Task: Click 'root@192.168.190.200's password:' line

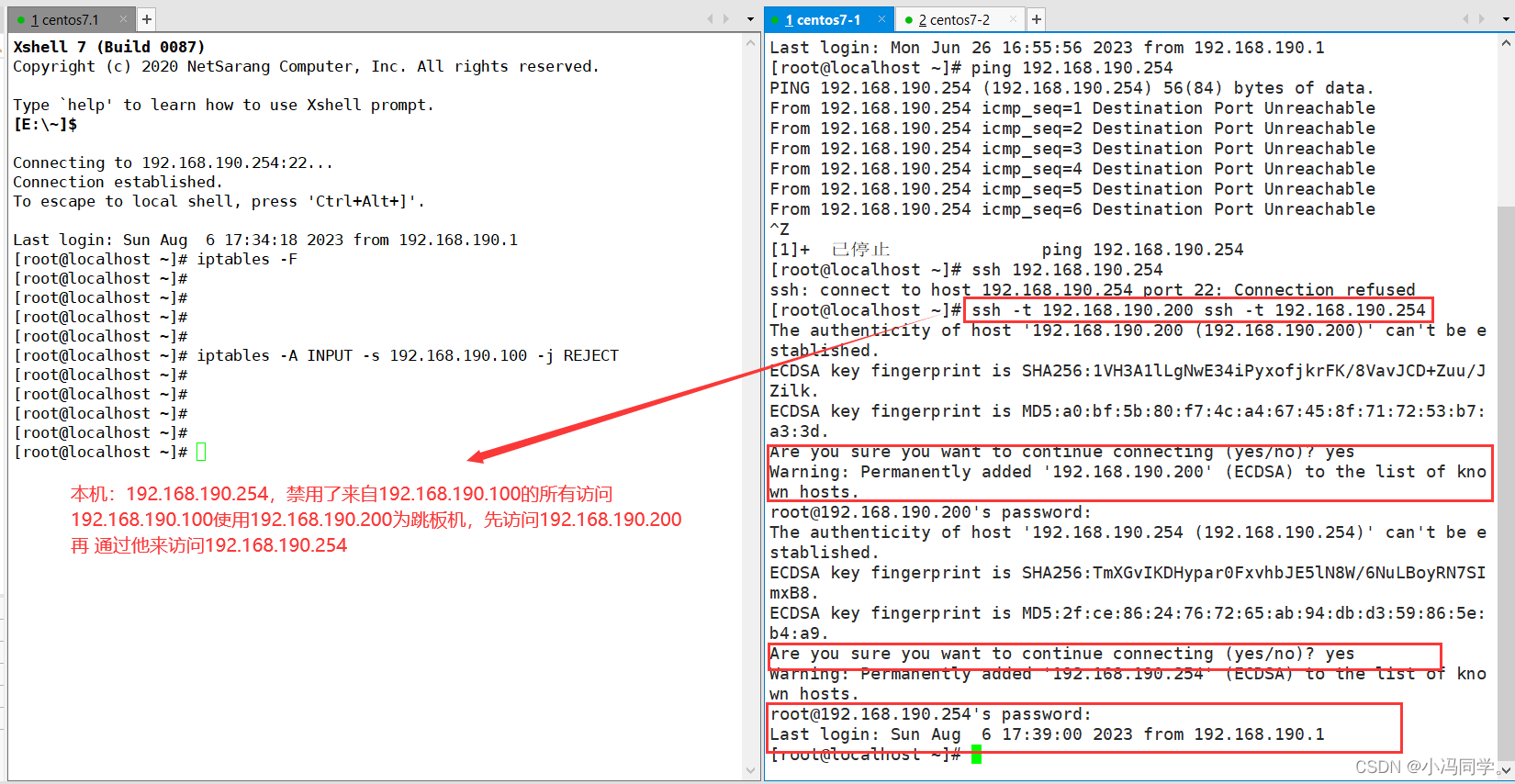Action: coord(931,512)
